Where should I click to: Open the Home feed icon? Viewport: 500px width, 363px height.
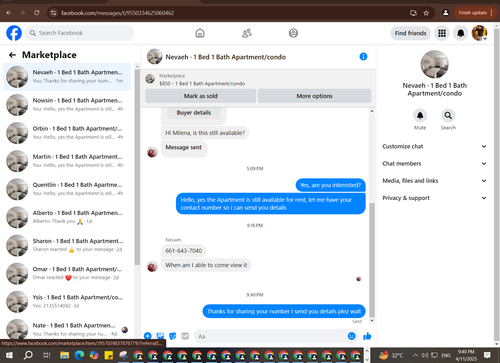(x=200, y=33)
